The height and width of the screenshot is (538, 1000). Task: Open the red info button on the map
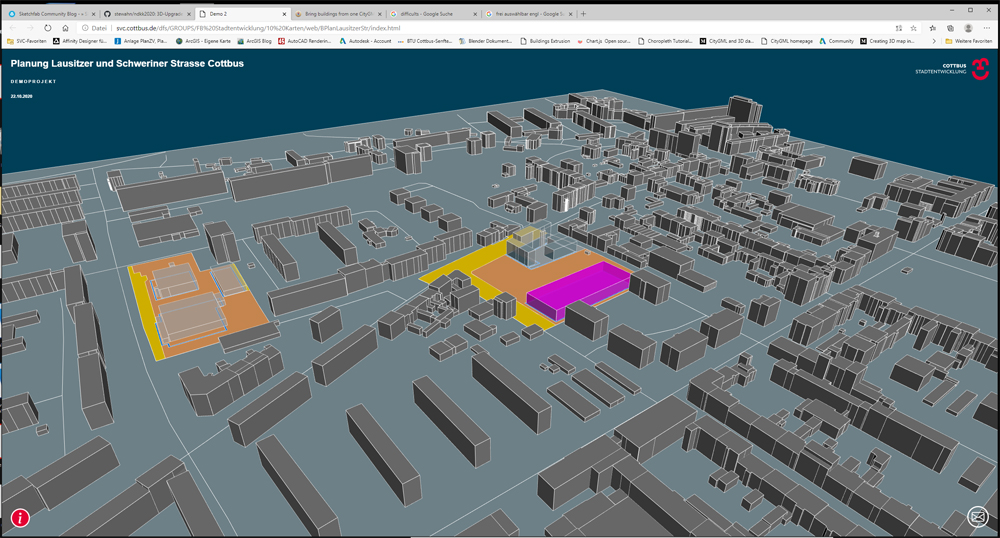coord(20,518)
